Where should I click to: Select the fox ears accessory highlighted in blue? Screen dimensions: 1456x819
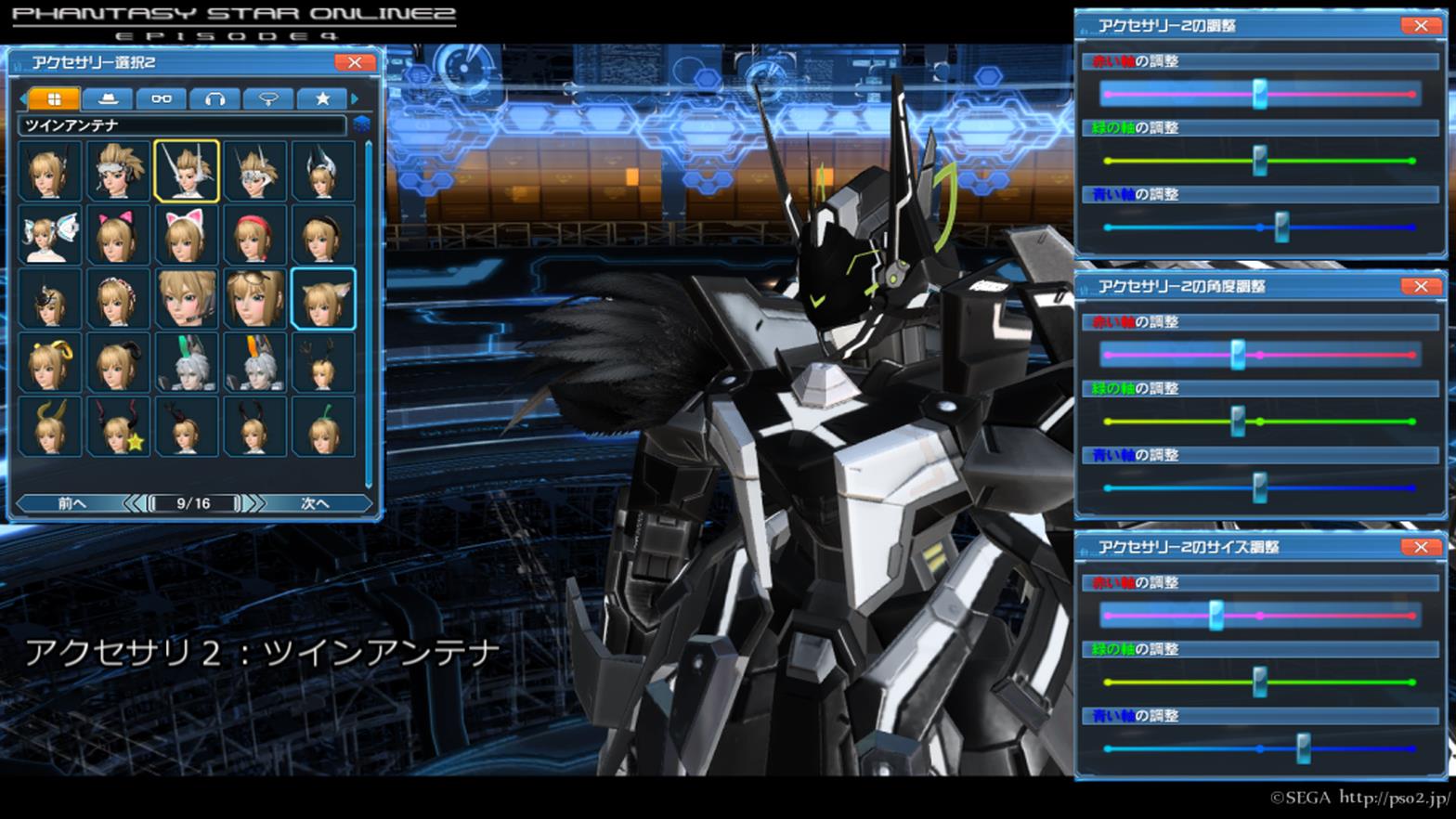[x=323, y=299]
